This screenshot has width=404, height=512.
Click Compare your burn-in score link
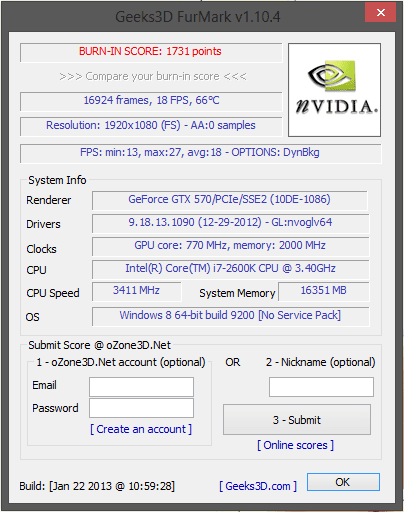click(153, 76)
